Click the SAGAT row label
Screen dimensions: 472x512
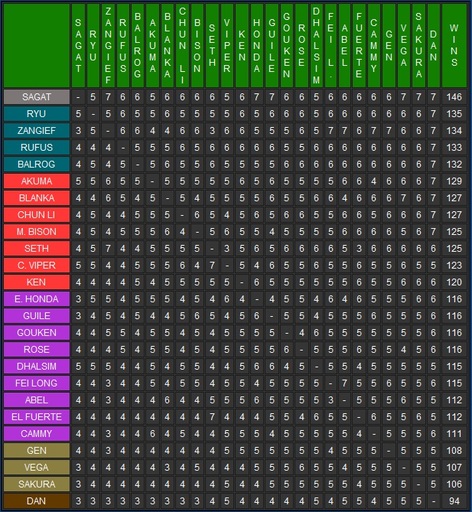pos(37,97)
